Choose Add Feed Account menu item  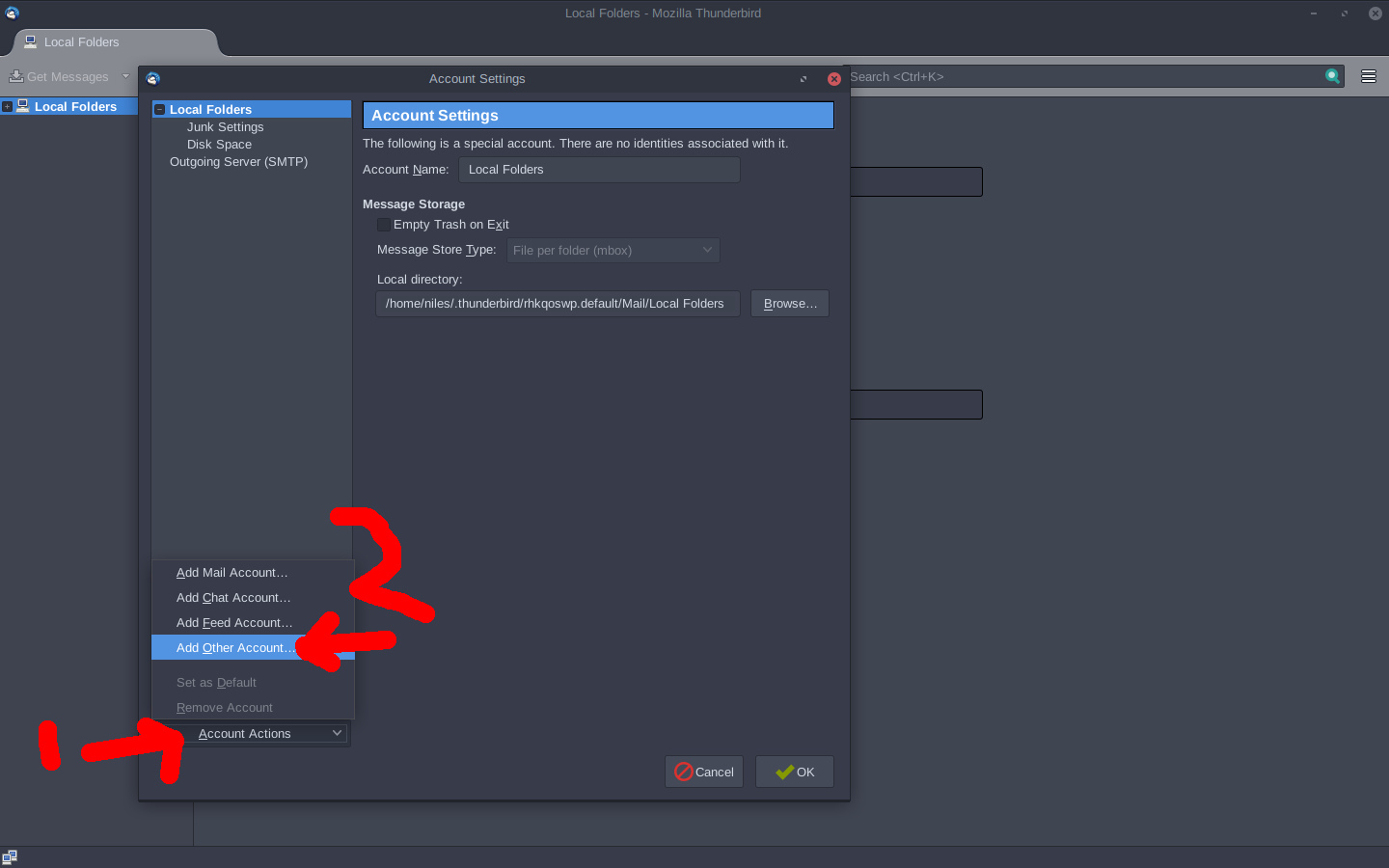click(x=253, y=623)
